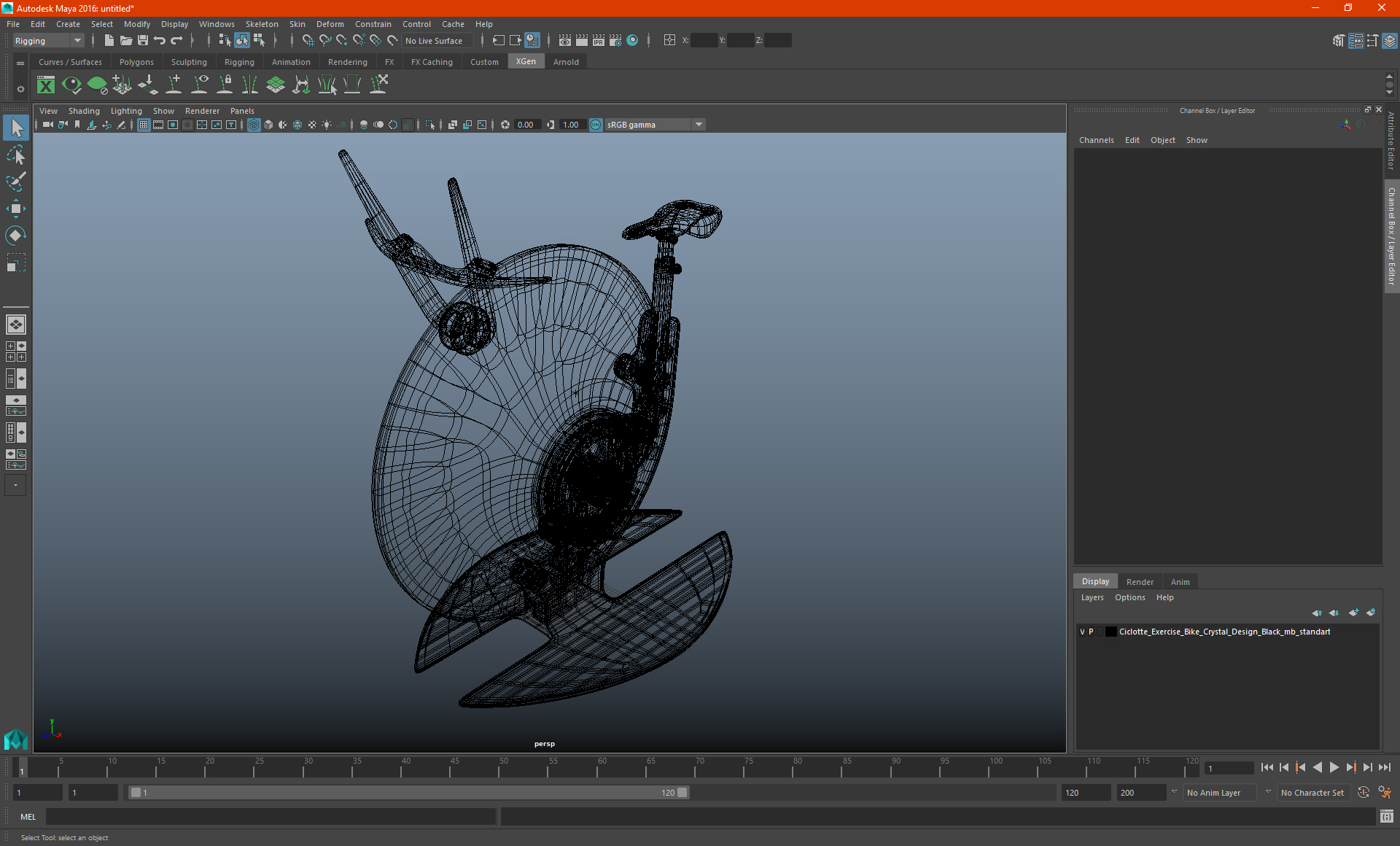Open the script editor icon
The image size is (1400, 846).
[1386, 817]
